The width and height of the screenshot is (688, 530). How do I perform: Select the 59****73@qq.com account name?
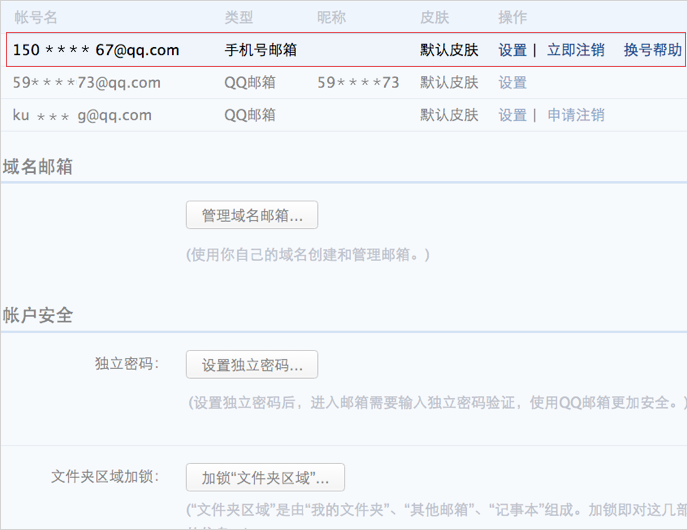87,83
